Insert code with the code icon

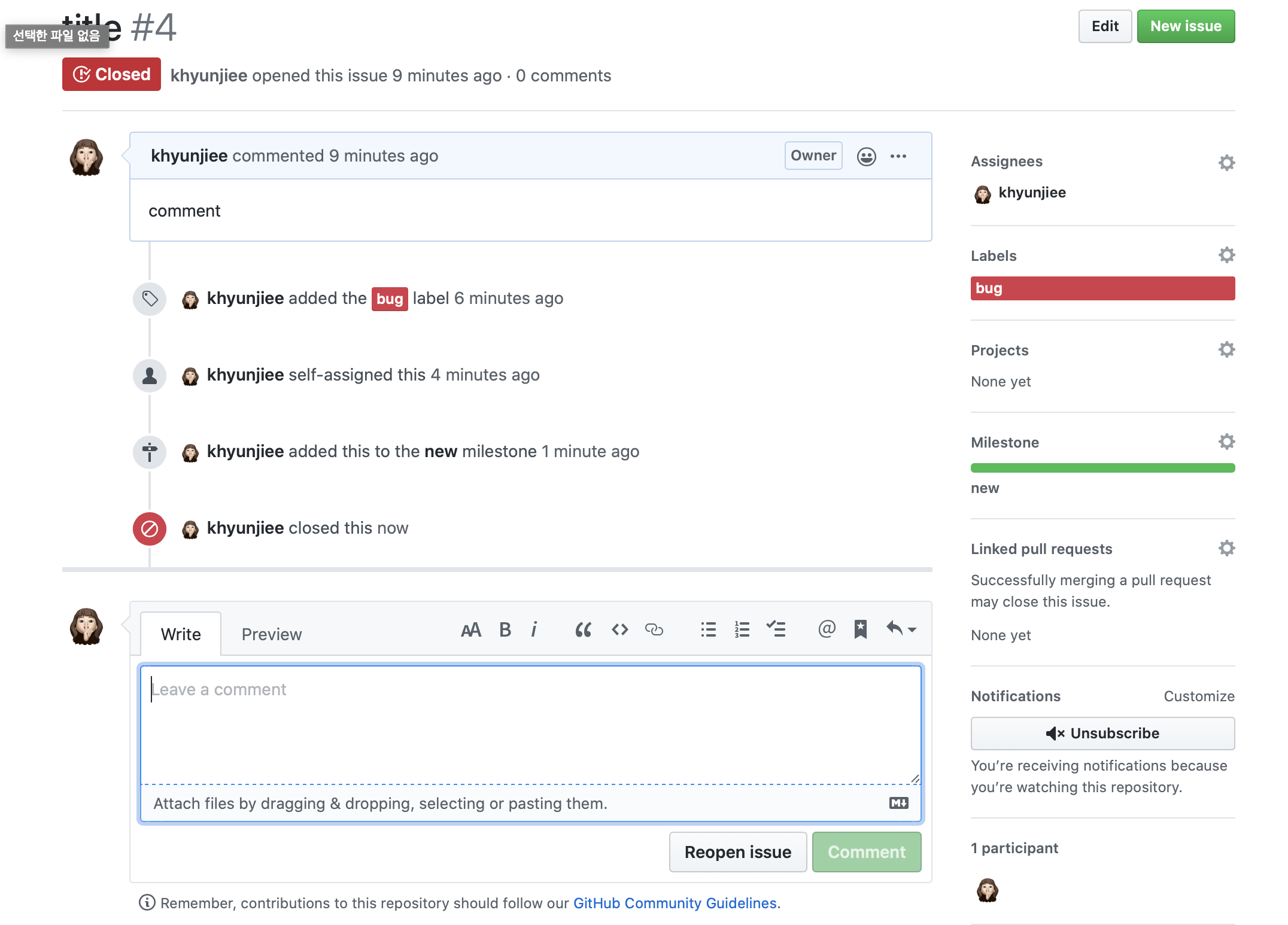pos(619,629)
